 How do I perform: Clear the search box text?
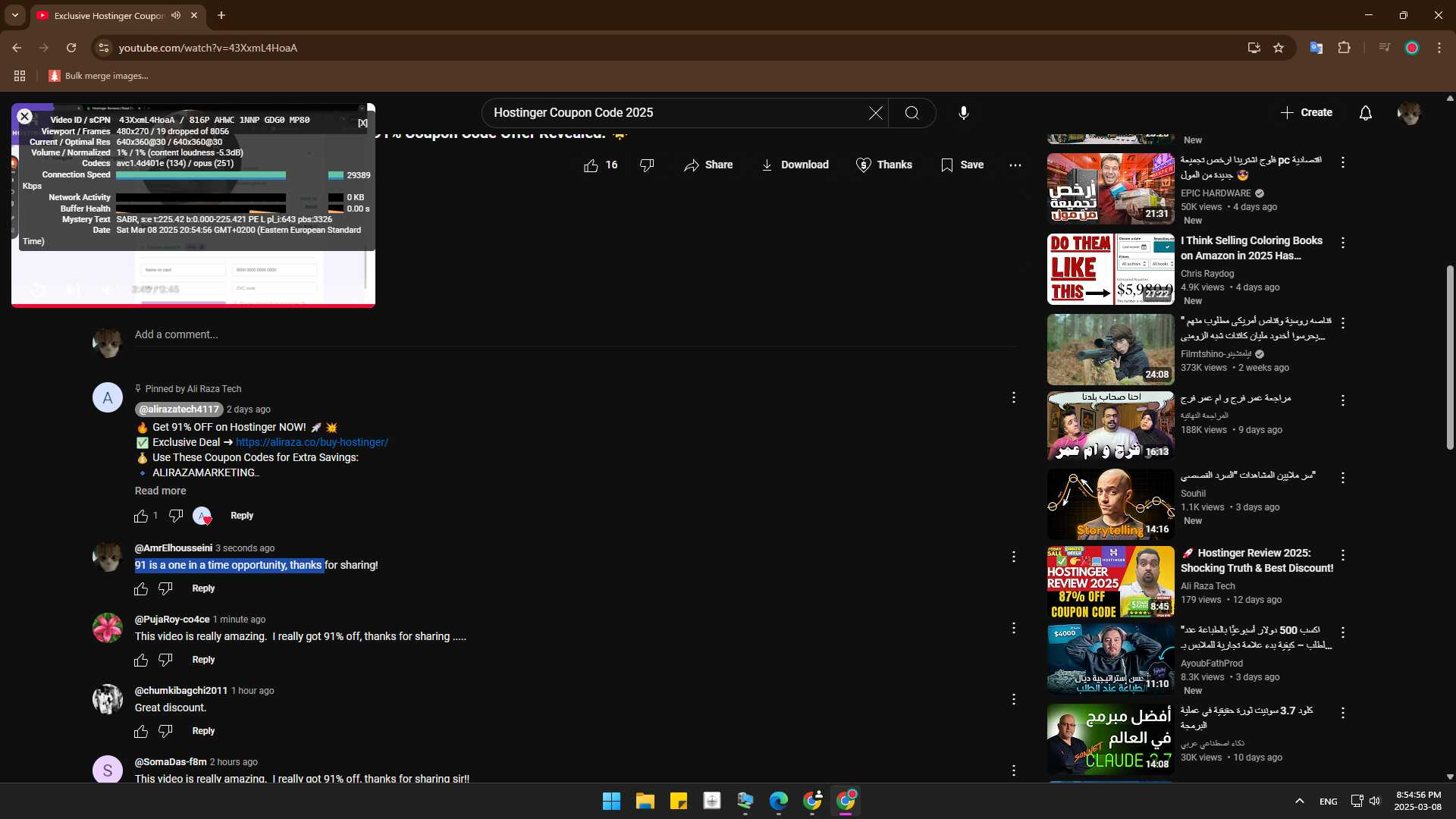(875, 113)
